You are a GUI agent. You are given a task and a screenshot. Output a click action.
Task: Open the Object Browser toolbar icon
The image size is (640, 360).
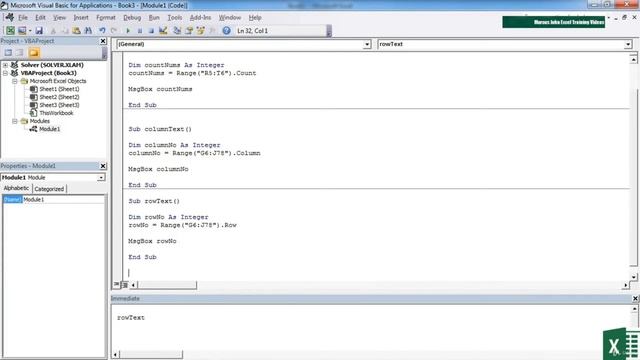coord(201,31)
